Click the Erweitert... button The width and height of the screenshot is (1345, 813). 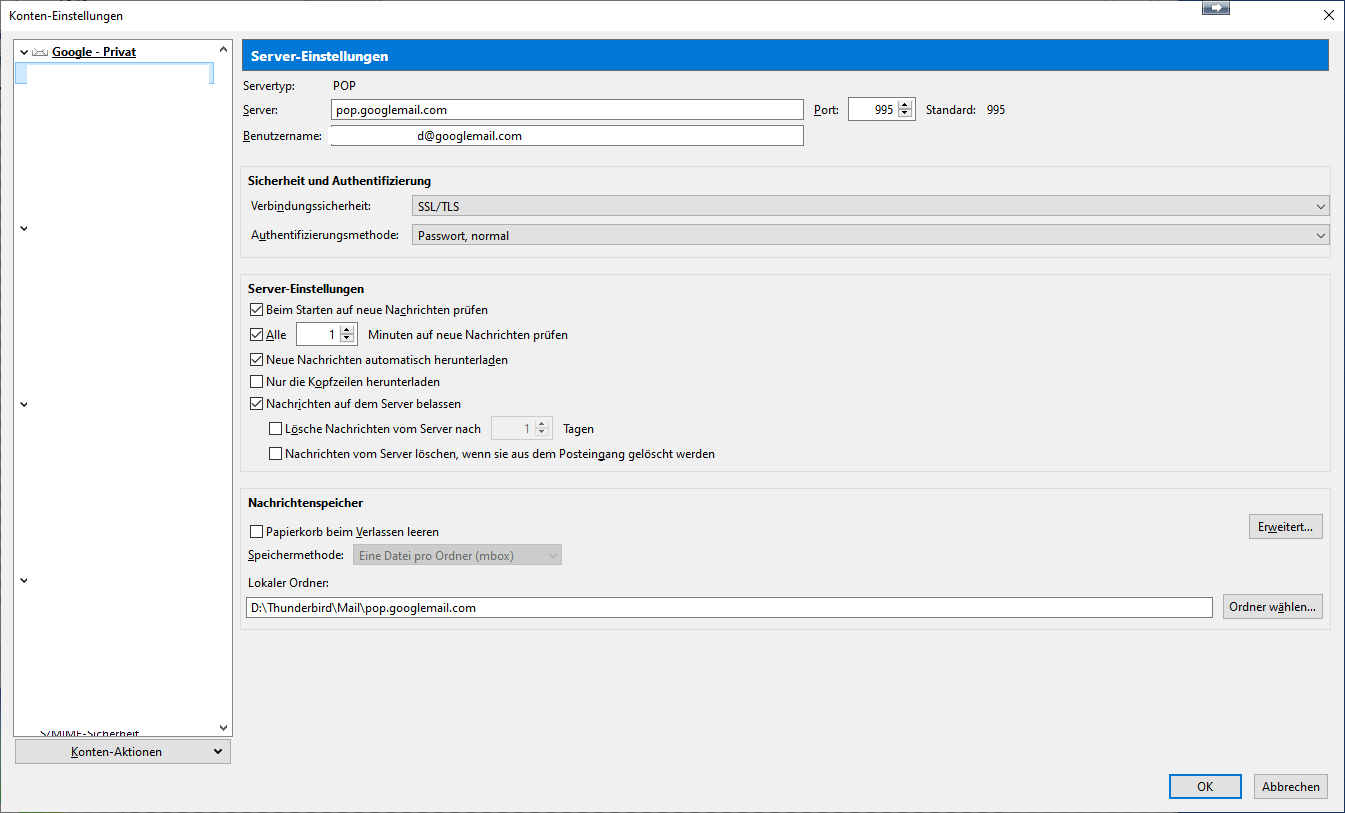coord(1285,527)
